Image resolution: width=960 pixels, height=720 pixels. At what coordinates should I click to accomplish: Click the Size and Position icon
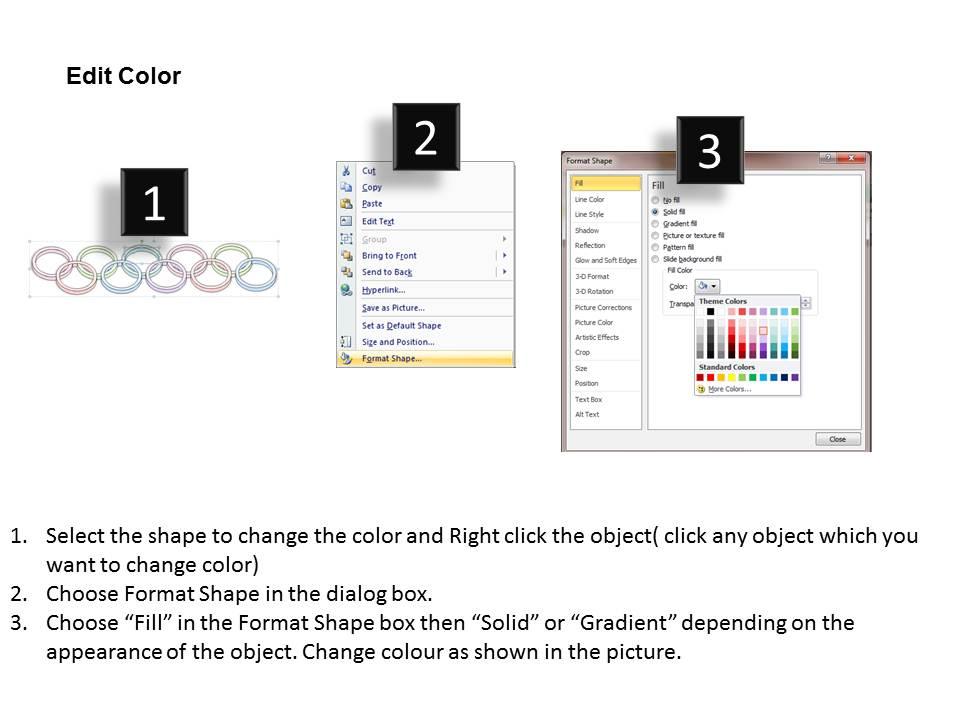[x=346, y=342]
